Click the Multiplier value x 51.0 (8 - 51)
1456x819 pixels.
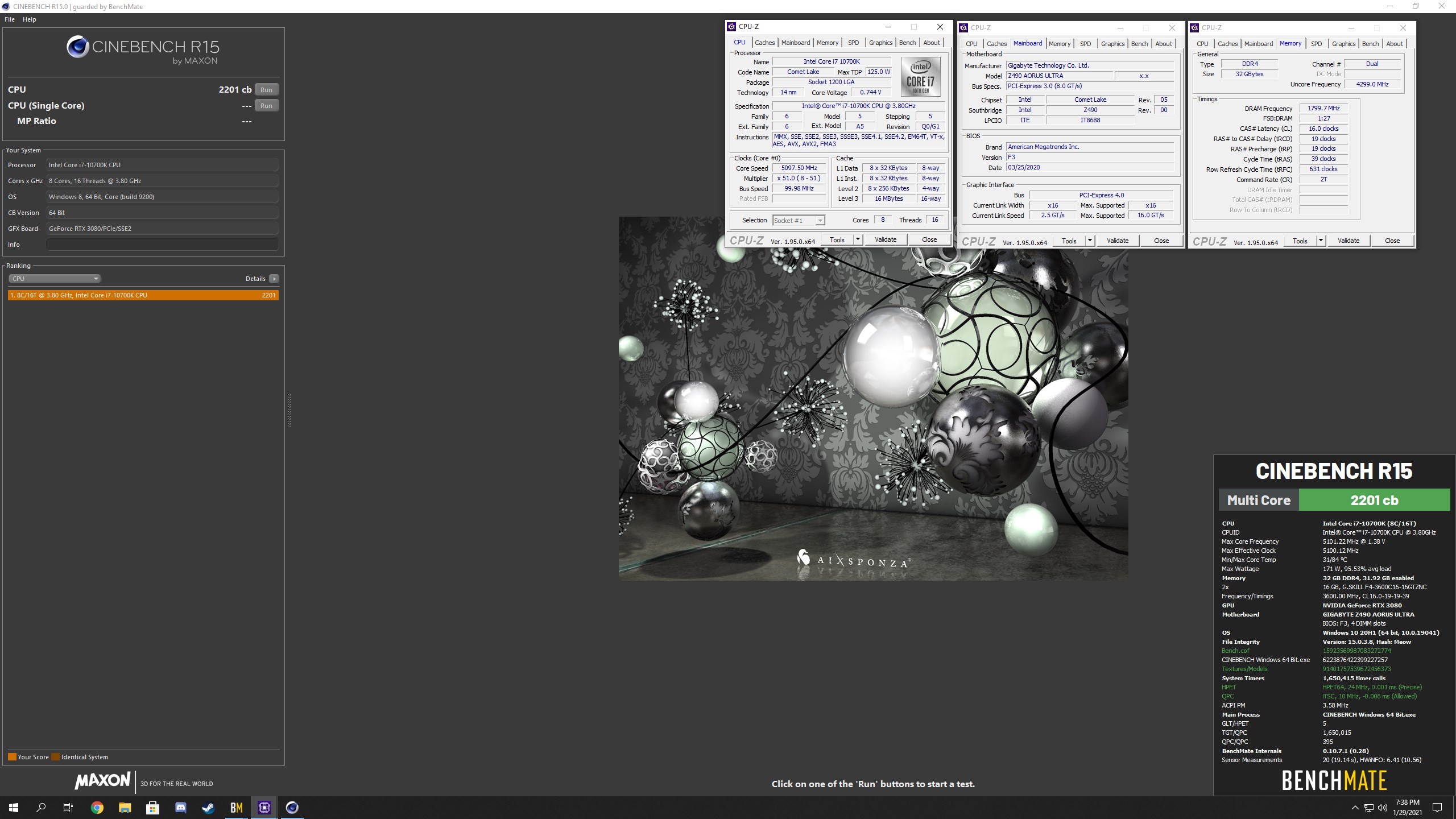click(799, 179)
